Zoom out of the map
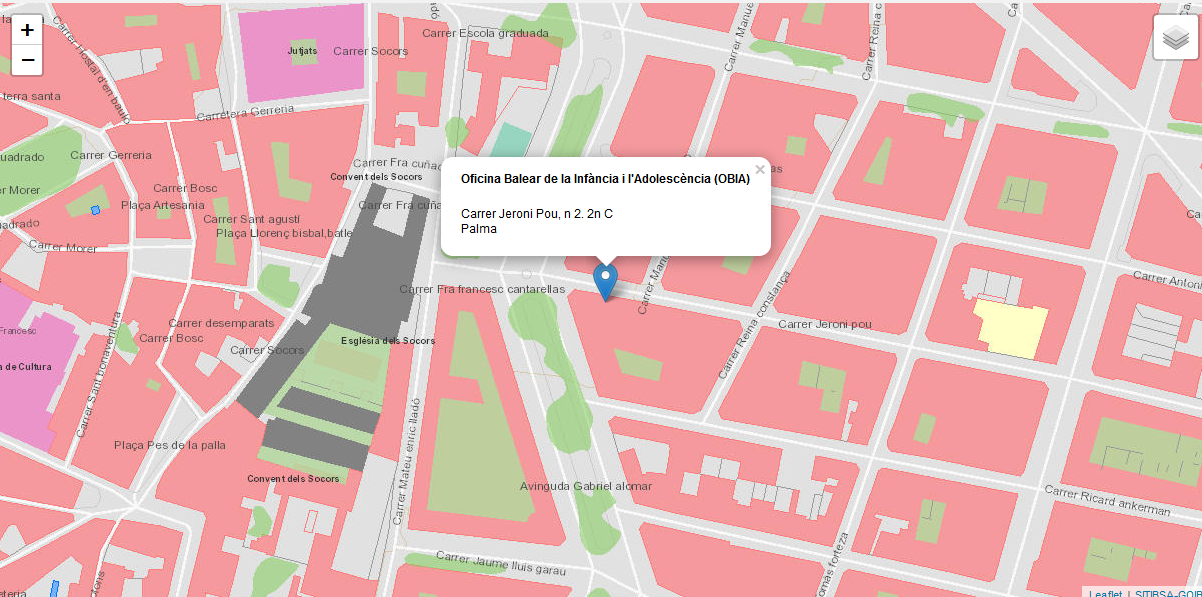Image resolution: width=1202 pixels, height=597 pixels. tap(28, 61)
